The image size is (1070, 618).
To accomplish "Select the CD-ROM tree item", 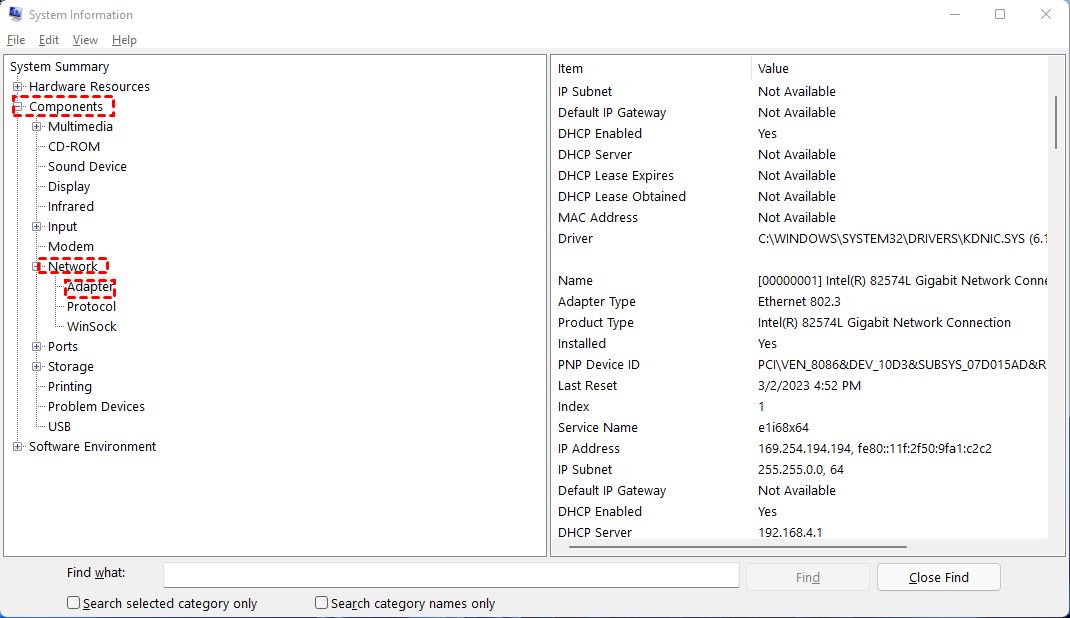I will pos(74,147).
